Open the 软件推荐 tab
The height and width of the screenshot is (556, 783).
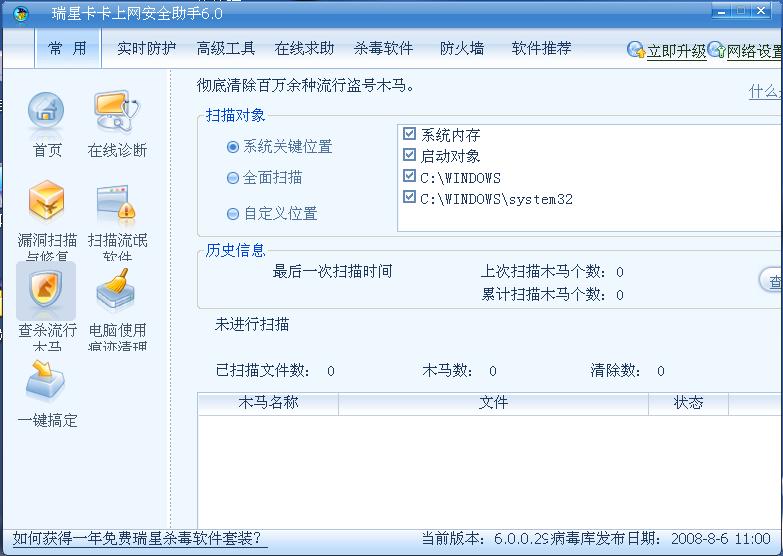click(x=541, y=48)
